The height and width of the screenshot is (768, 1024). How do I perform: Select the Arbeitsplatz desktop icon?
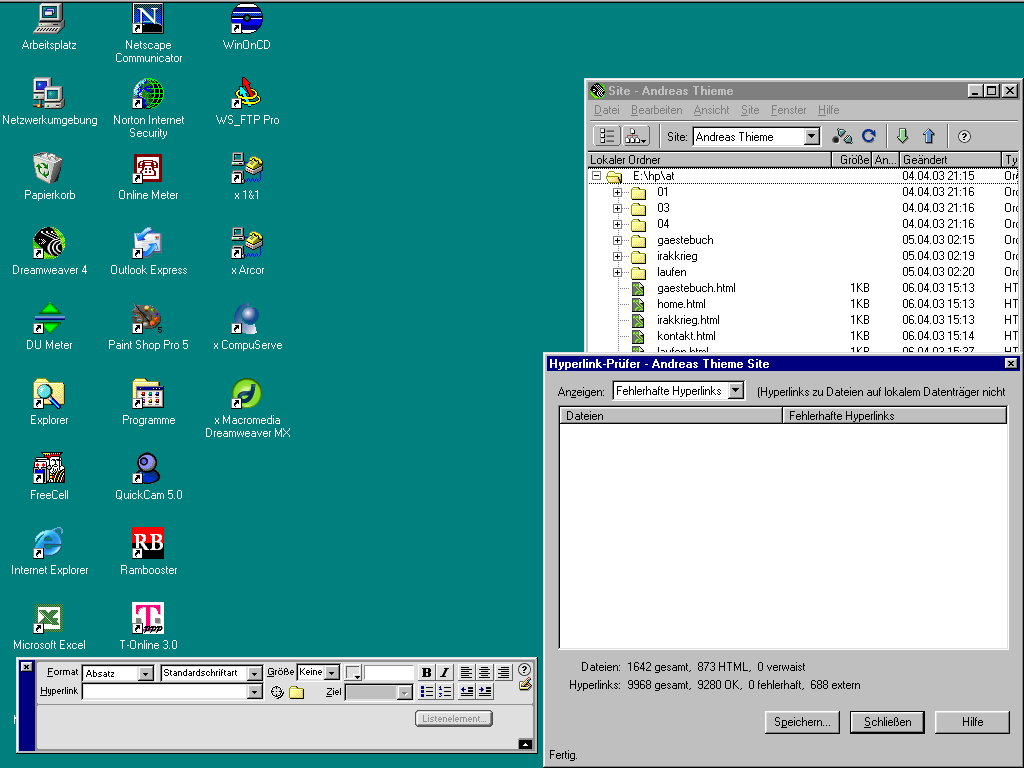(49, 27)
